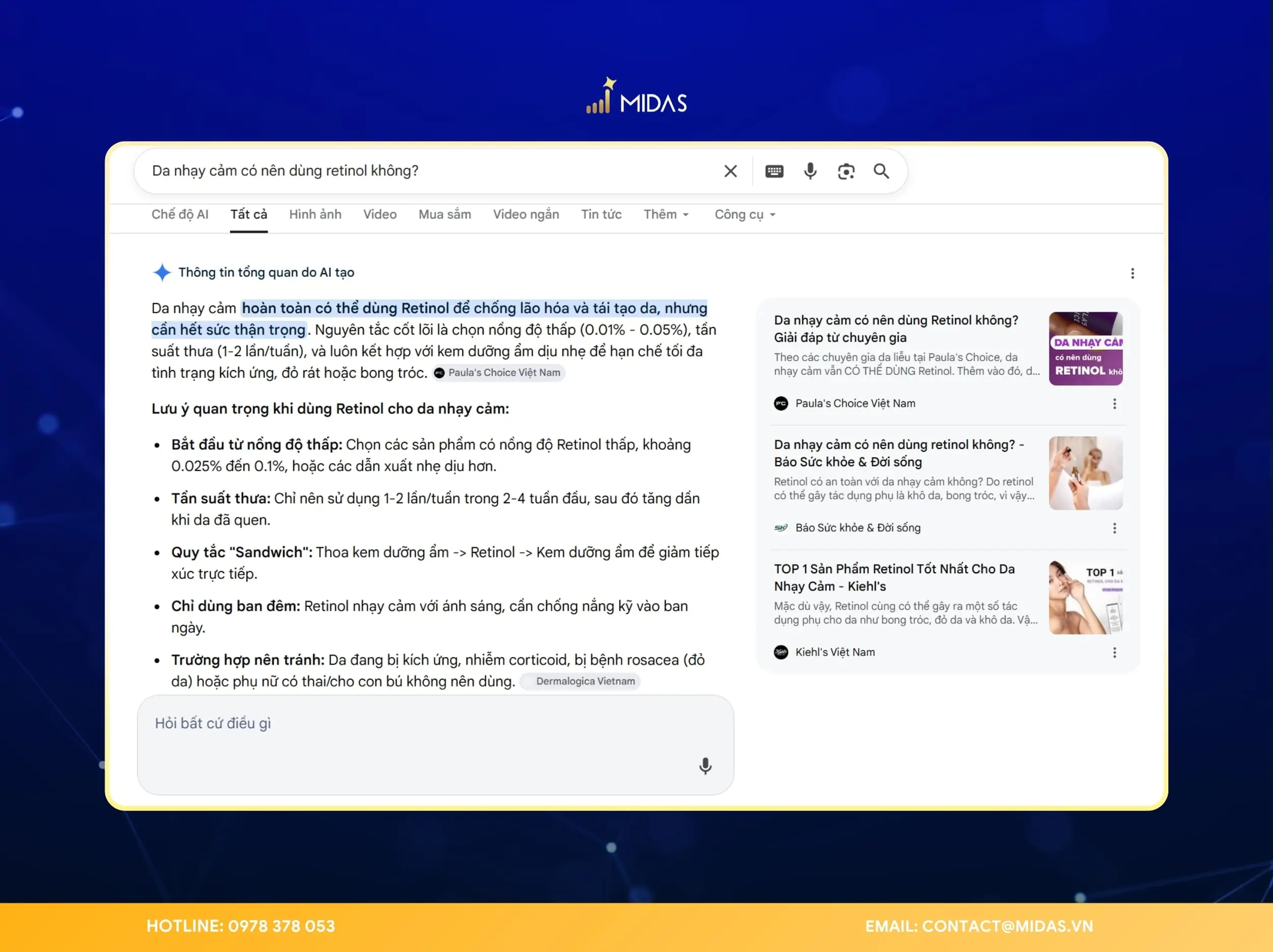Click the 'Retinol có an toàn với da nhạy cảm' snippet
Viewport: 1273px width, 952px height.
click(904, 488)
